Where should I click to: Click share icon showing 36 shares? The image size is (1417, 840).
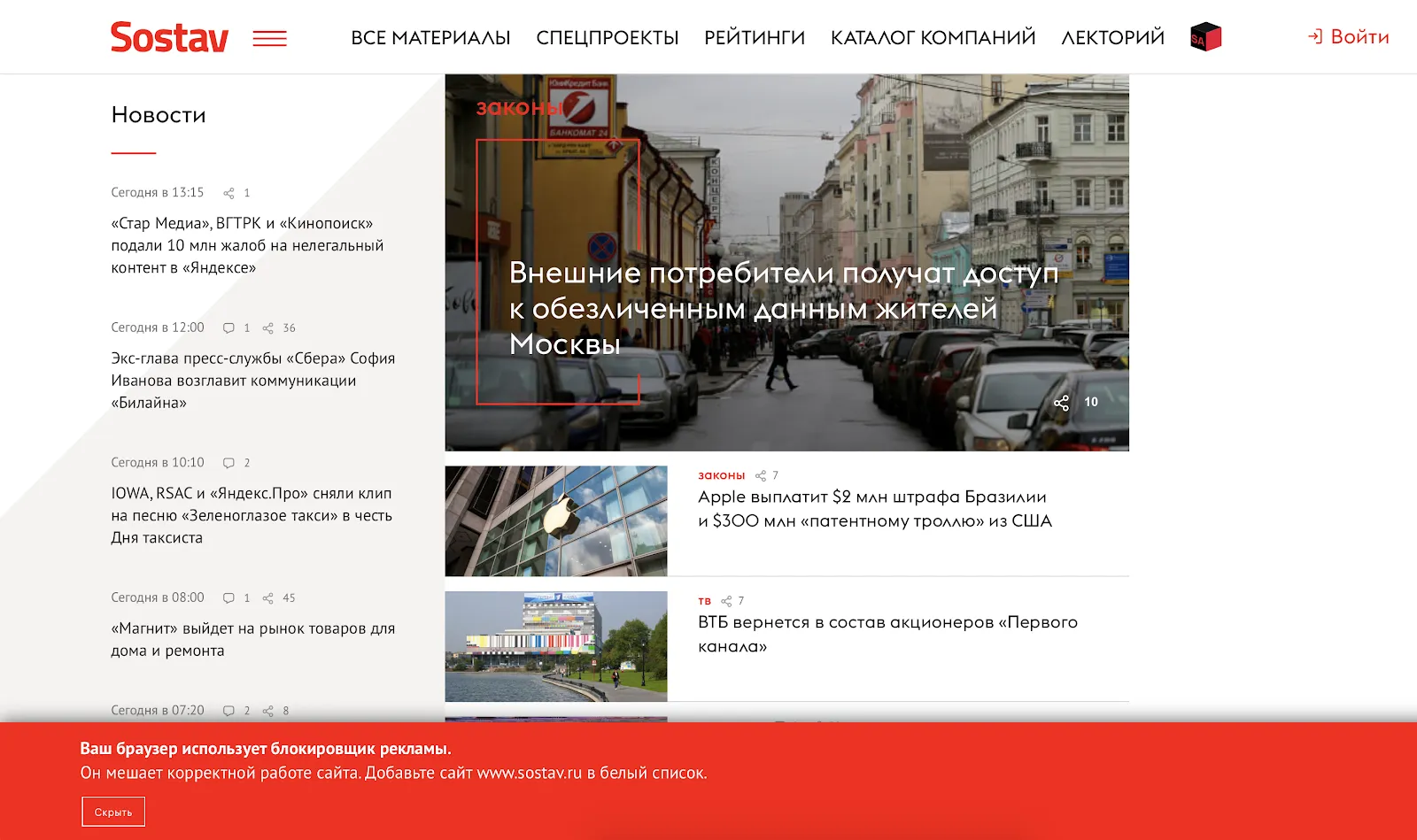(x=267, y=328)
